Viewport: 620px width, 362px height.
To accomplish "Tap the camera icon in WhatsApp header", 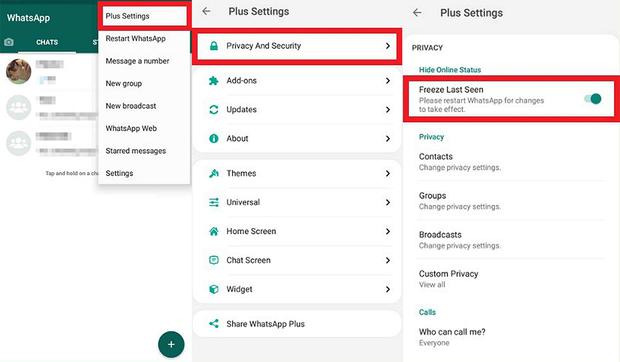I will pos(9,42).
